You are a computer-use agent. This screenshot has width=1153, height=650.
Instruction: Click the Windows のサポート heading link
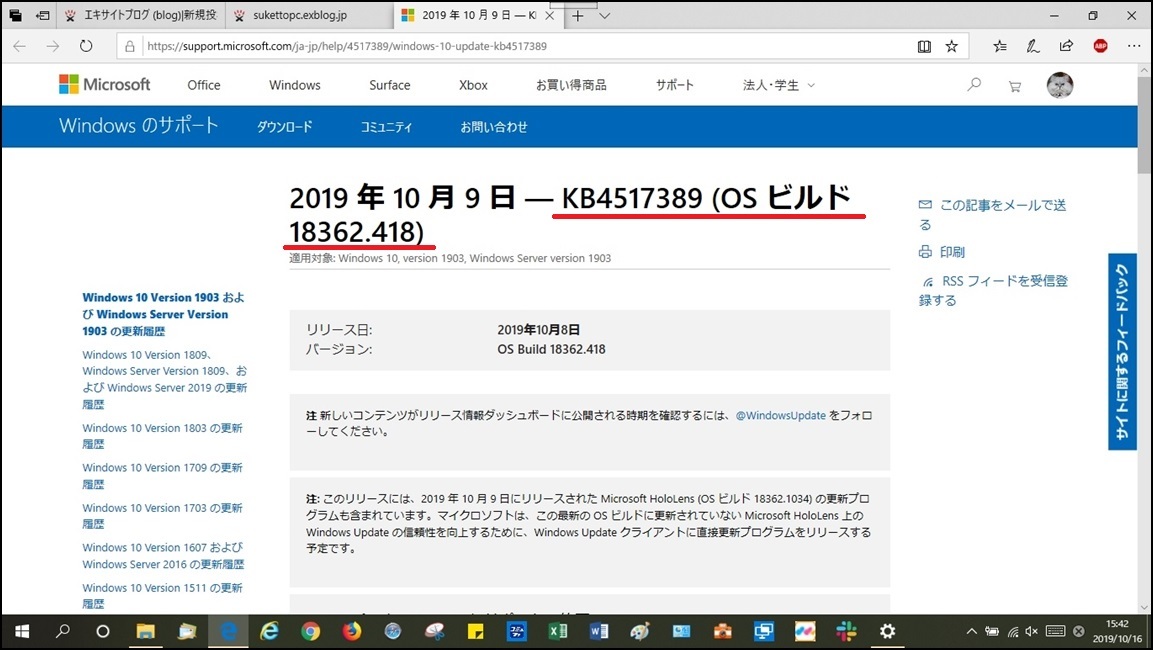138,126
